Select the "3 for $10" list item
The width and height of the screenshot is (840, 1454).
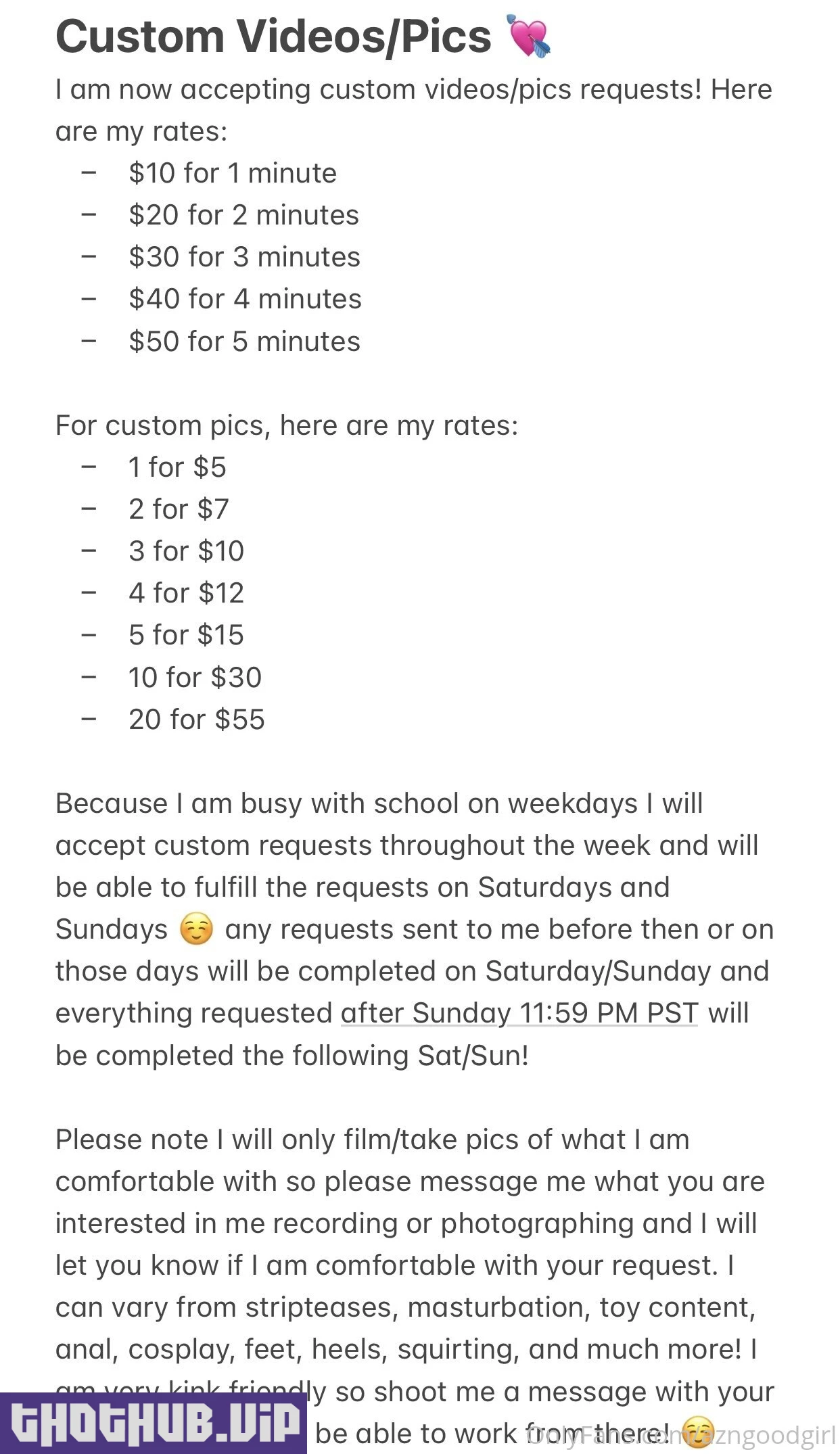click(186, 551)
